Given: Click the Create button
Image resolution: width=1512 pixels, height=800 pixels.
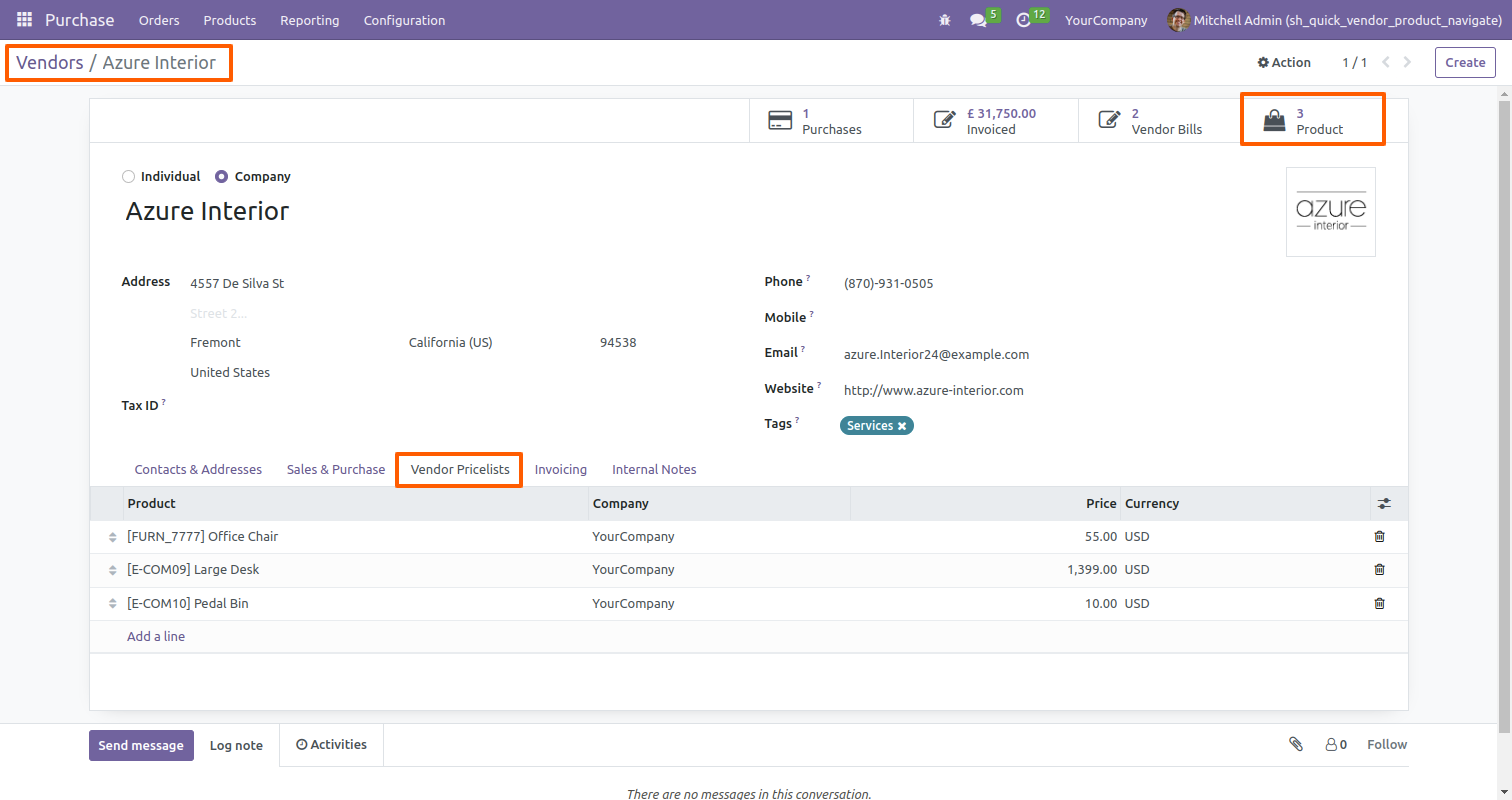Looking at the screenshot, I should tap(1465, 62).
